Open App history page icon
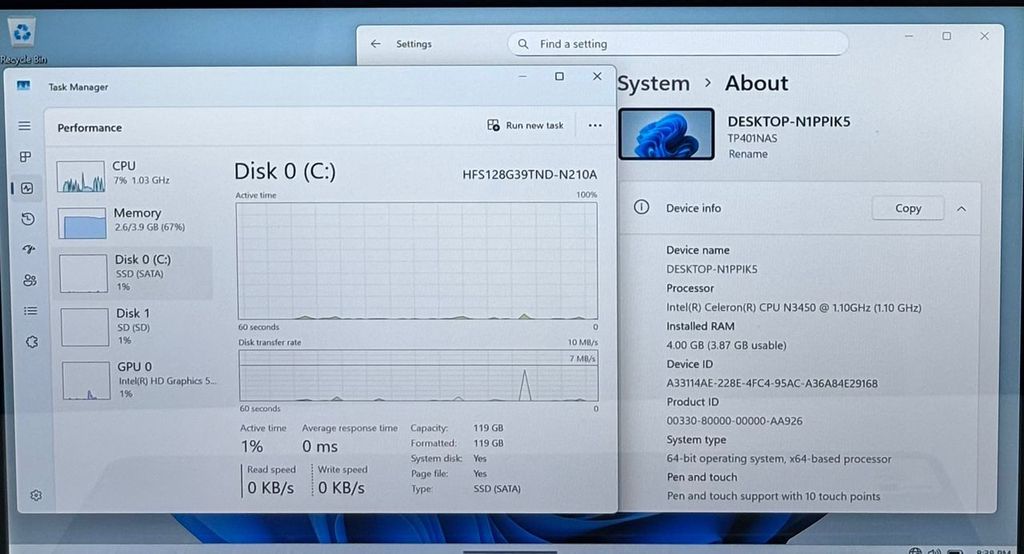The image size is (1024, 554). click(27, 219)
